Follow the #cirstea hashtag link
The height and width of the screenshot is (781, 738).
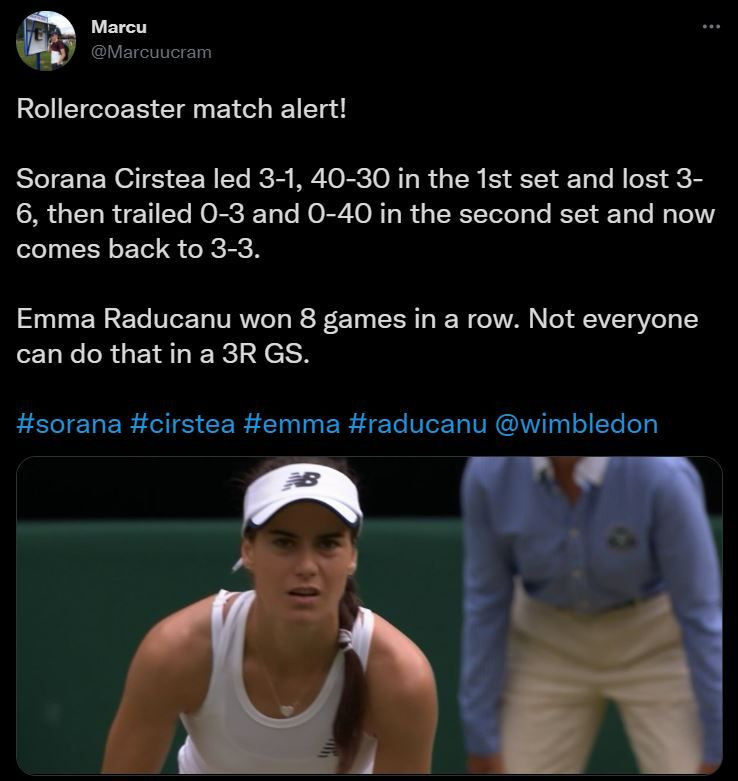point(182,423)
